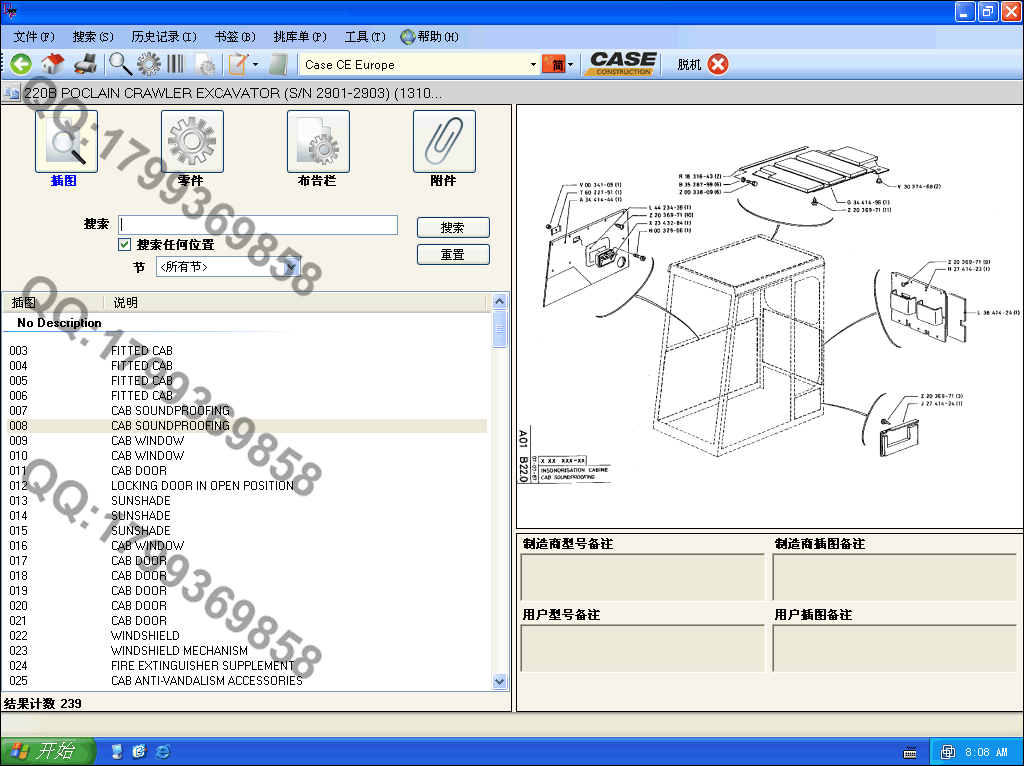This screenshot has height=766, width=1024.
Task: Click the barcode icon in toolbar
Action: [176, 64]
